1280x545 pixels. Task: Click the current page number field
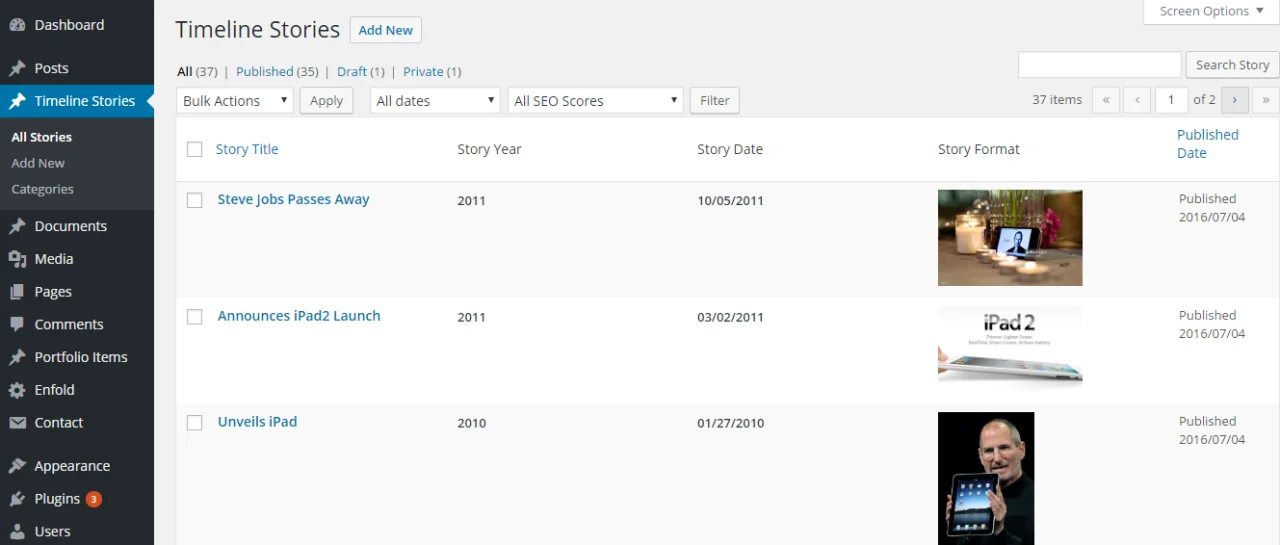pyautogui.click(x=1171, y=100)
